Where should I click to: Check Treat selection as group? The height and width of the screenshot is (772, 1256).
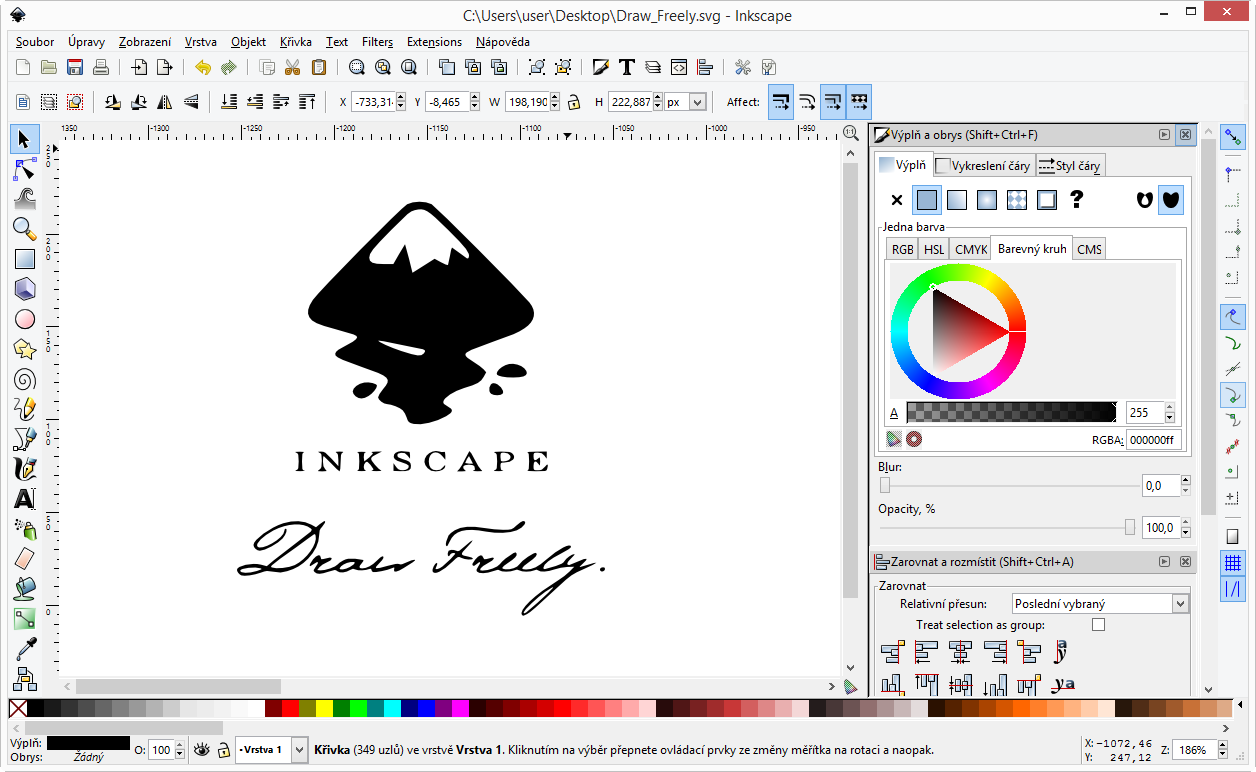point(1099,625)
